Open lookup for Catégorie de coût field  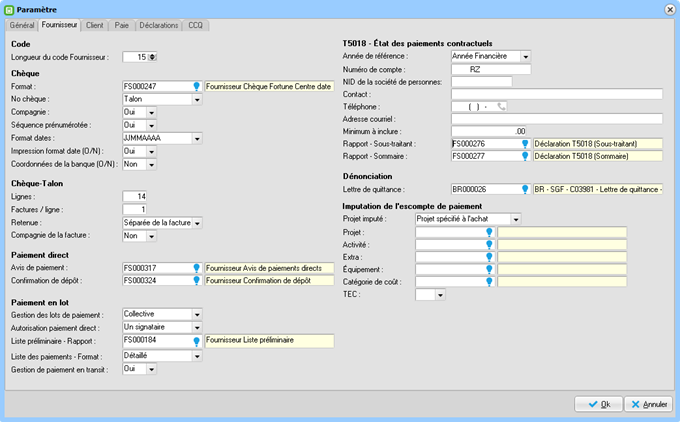(489, 282)
